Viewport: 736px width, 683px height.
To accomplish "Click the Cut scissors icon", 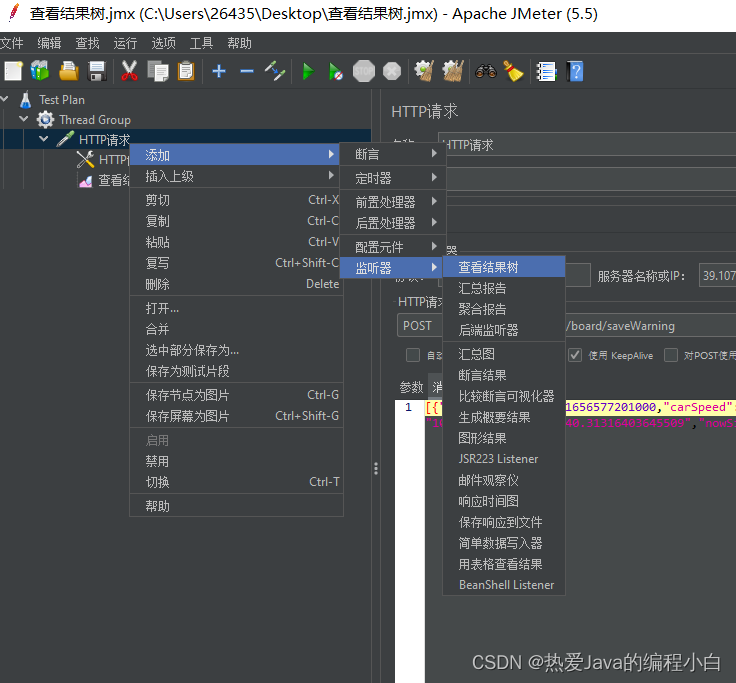I will pyautogui.click(x=129, y=71).
